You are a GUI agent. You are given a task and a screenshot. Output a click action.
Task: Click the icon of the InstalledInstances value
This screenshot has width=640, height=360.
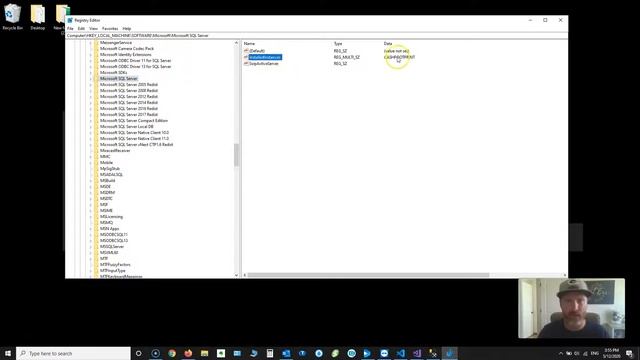246,57
